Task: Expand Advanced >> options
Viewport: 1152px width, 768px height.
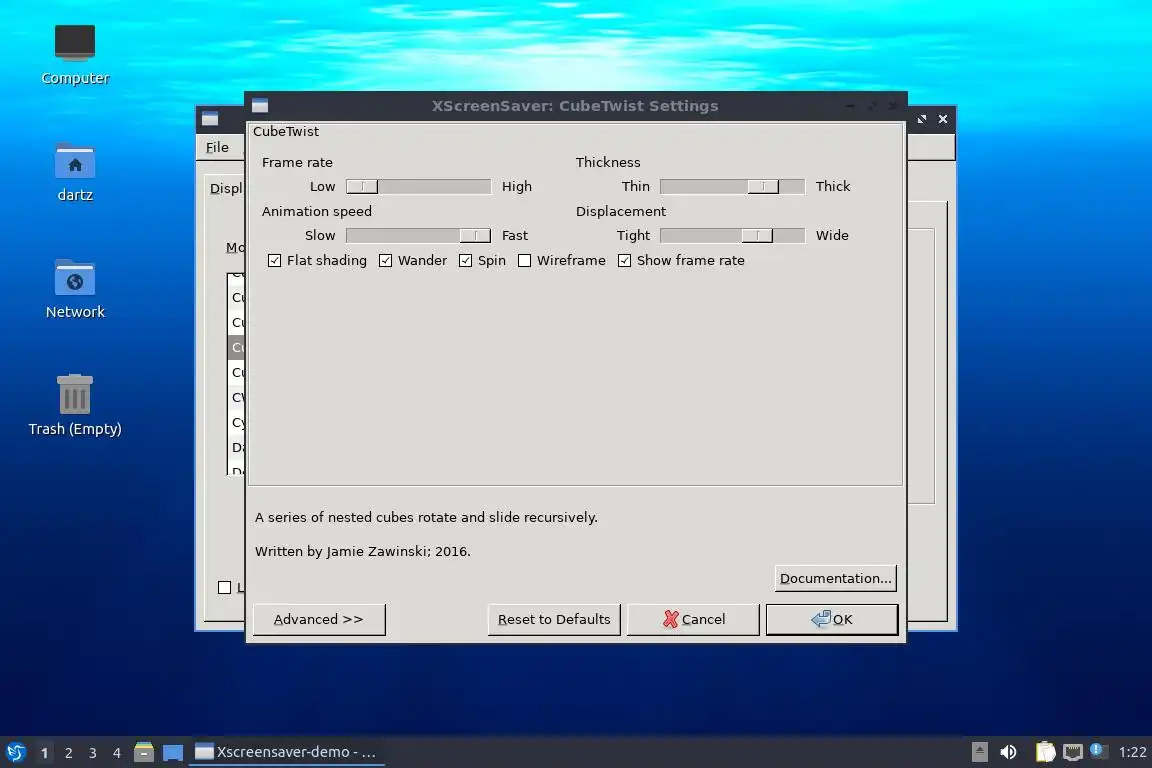Action: (x=319, y=620)
